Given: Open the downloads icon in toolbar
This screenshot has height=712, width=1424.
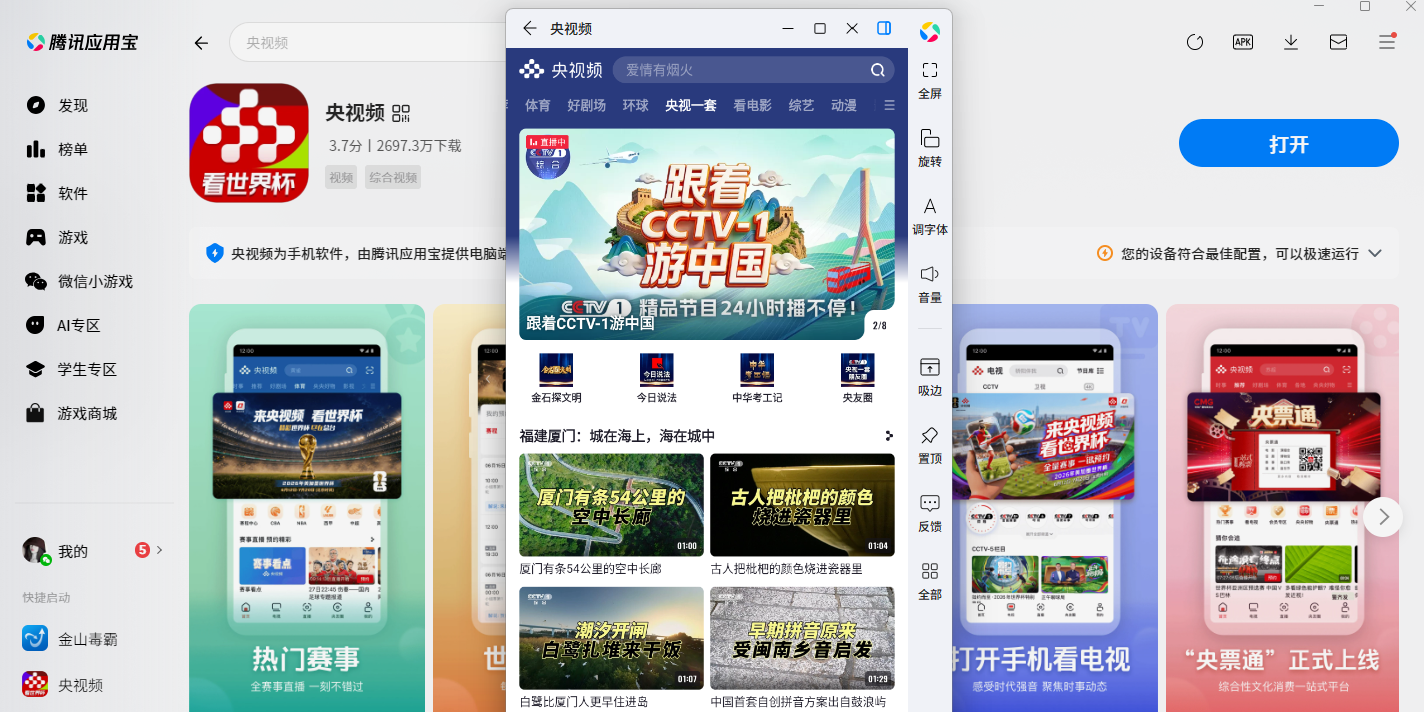Looking at the screenshot, I should tap(1291, 42).
